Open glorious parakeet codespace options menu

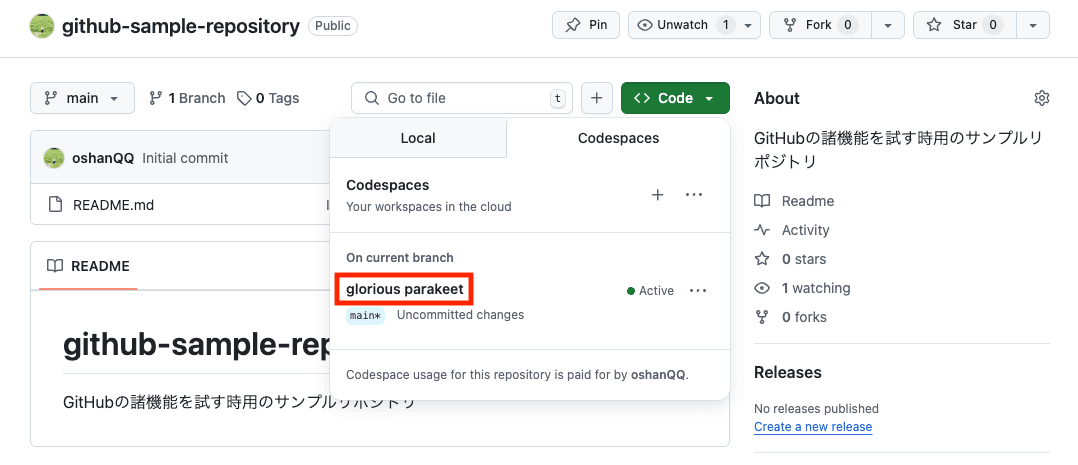(698, 291)
